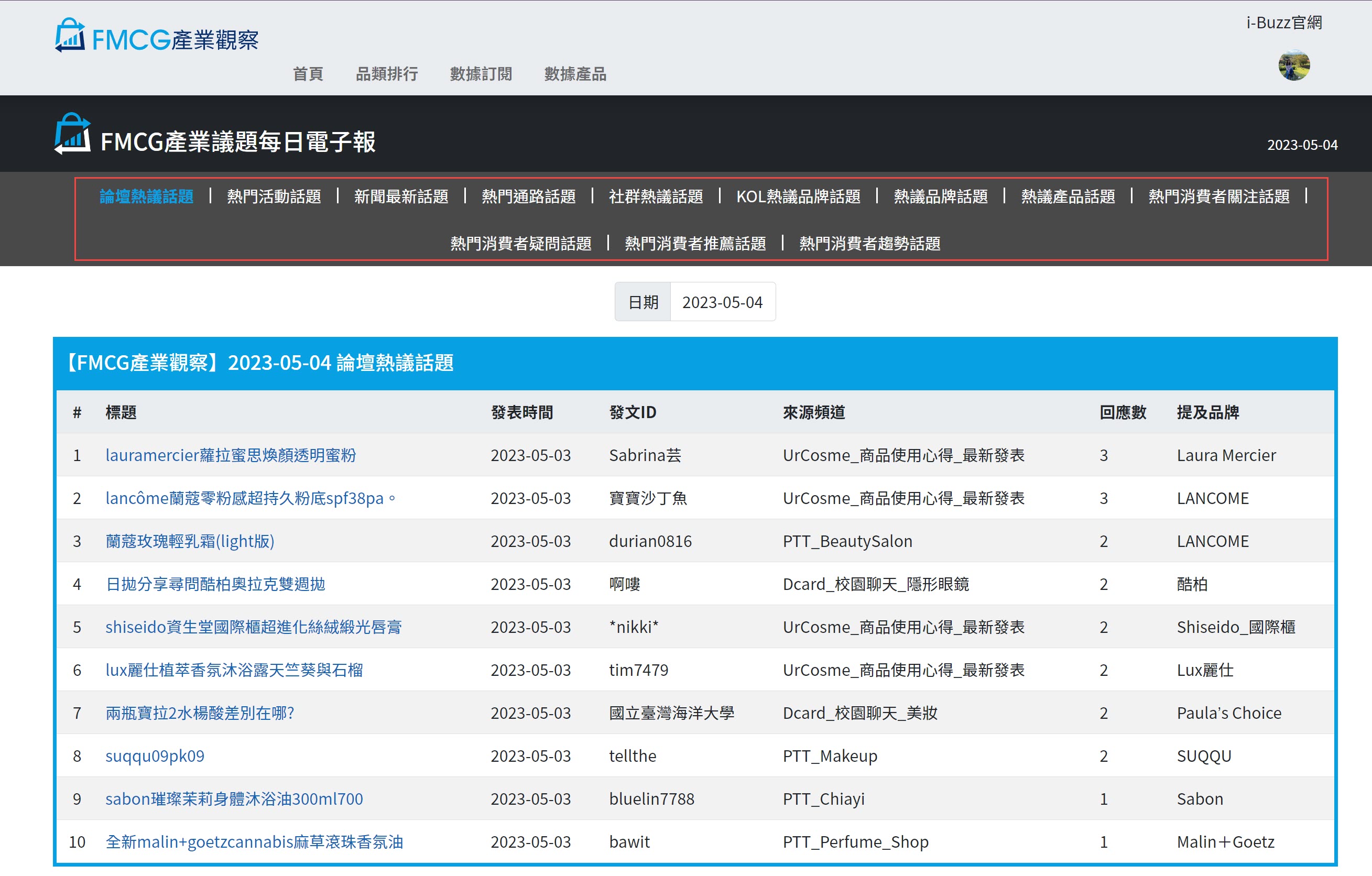Click the brand cell 酷柏
Viewport: 1372px width, 876px height.
(1192, 584)
